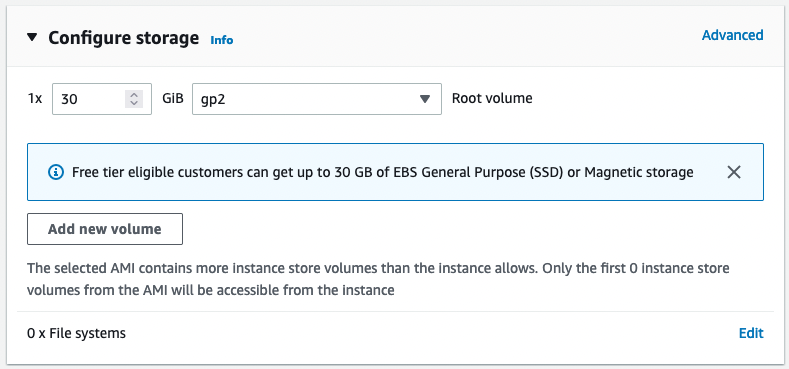Open the gp2 volume type dropdown
This screenshot has height=369, width=789.
coord(317,99)
